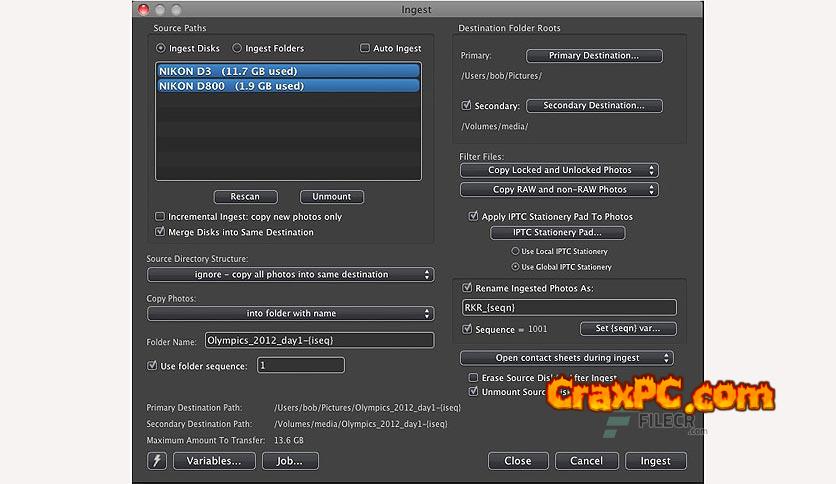Viewport: 836px width, 484px height.
Task: Open Copy Locked and Unlocked Photos dropdown
Action: [x=559, y=170]
